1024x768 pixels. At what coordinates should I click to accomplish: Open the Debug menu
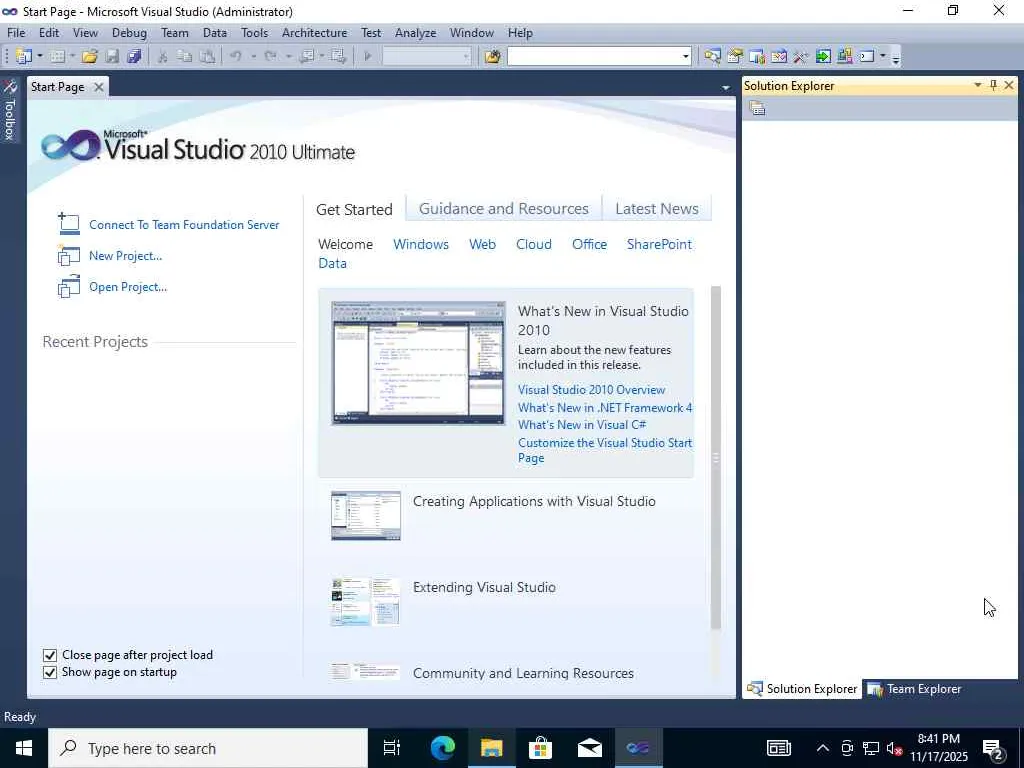click(129, 33)
